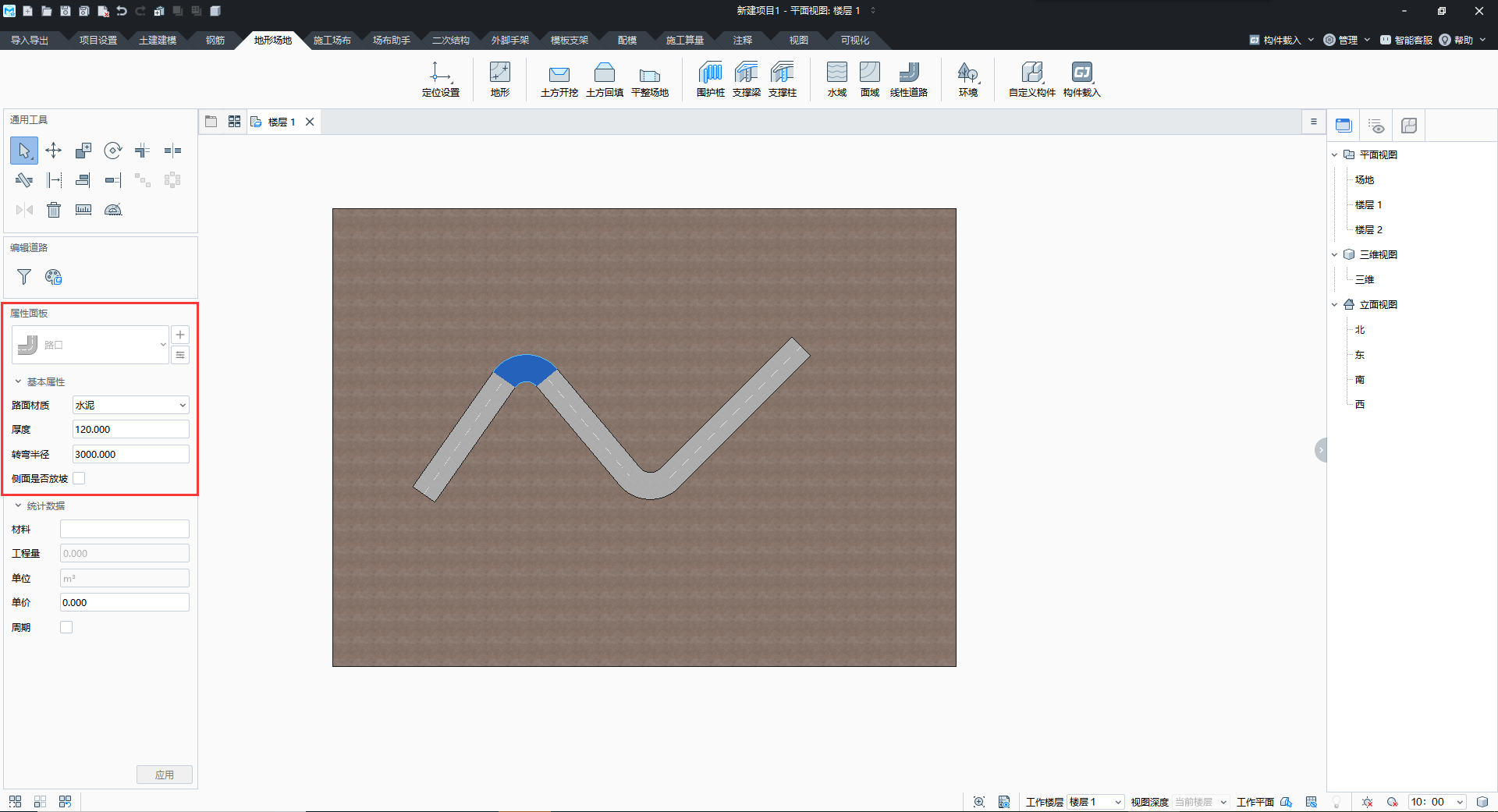This screenshot has height=812, width=1498.
Task: Open the 帮助 help menu
Action: [x=1462, y=40]
